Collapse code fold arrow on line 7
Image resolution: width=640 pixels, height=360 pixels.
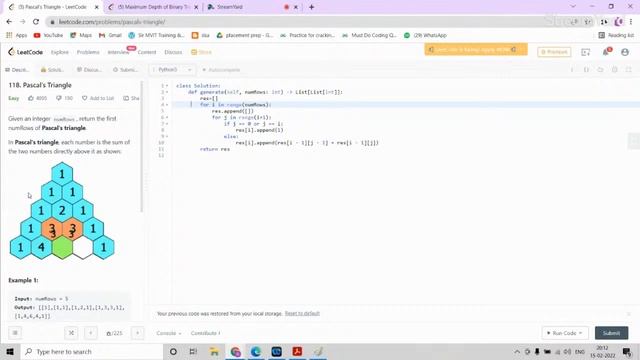167,124
